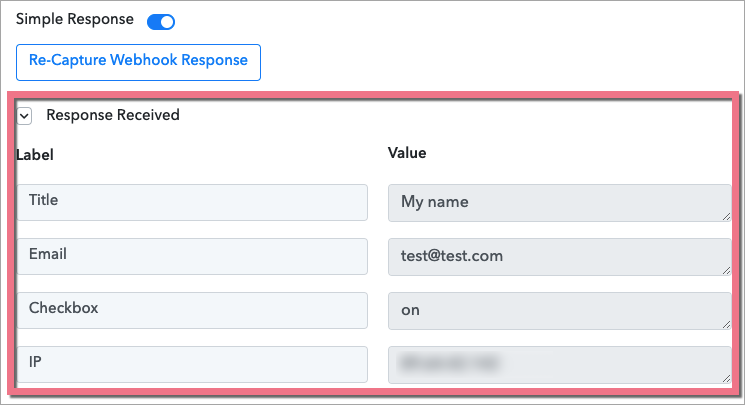Click resize handle of 'My name' textarea
Image resolution: width=745 pixels, height=405 pixels.
[725, 215]
